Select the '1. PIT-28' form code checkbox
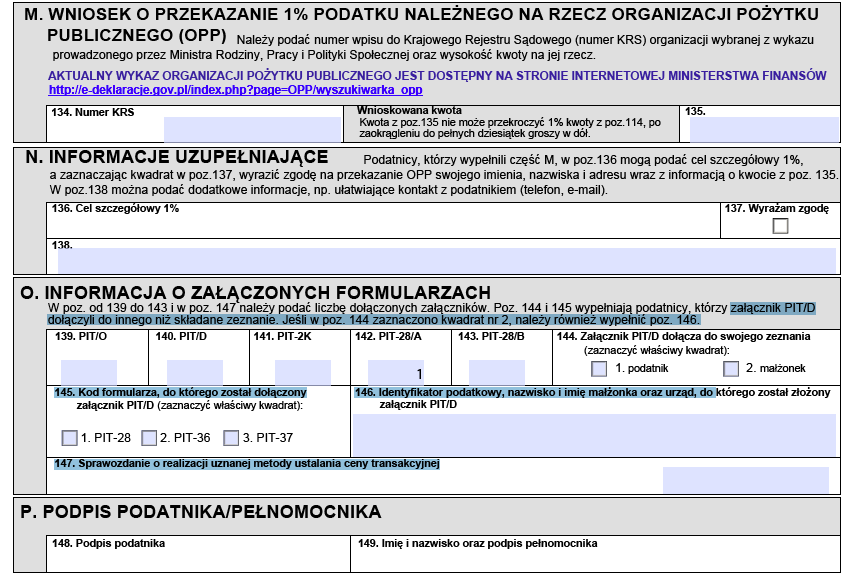855x577 pixels. tap(69, 438)
